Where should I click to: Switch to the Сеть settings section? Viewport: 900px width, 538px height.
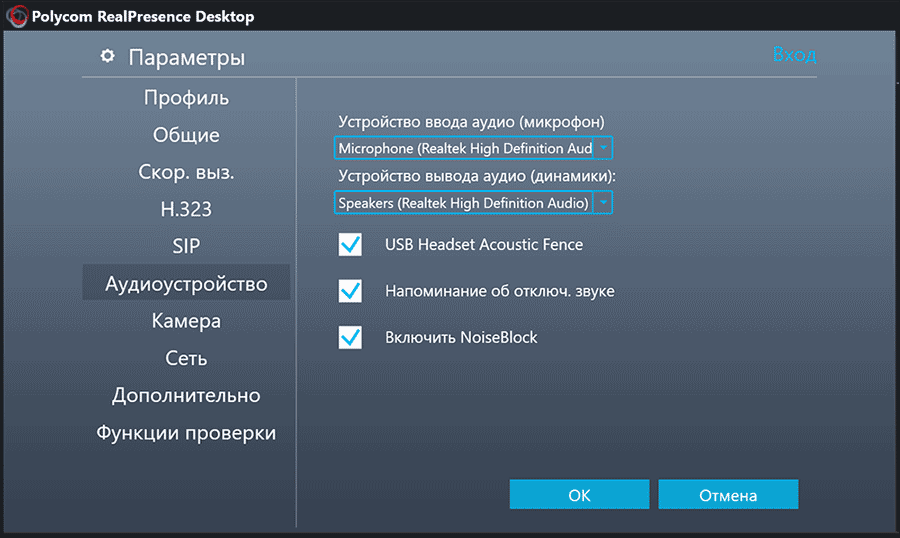pyautogui.click(x=186, y=358)
